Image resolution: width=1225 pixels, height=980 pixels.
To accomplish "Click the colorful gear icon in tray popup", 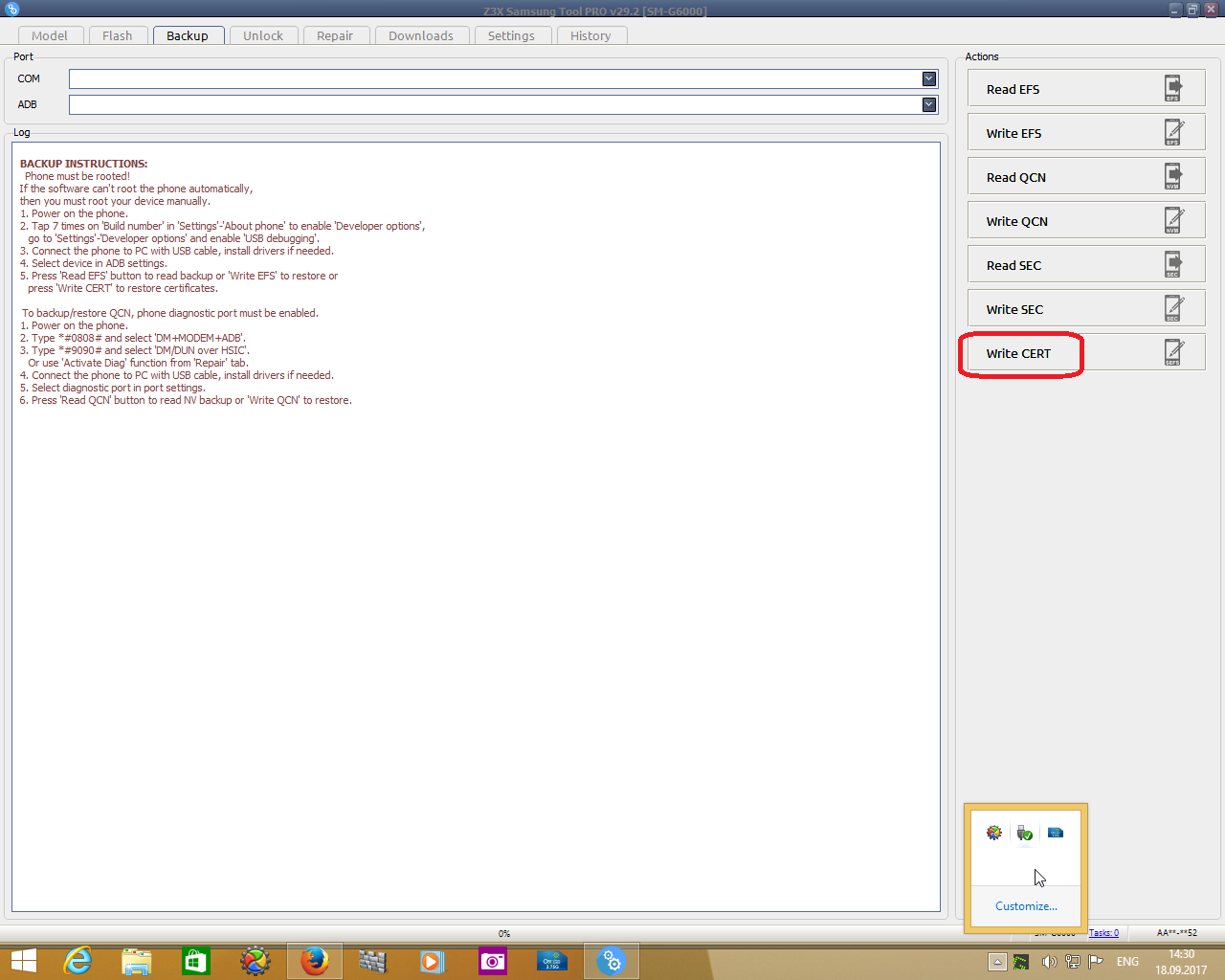I will pos(994,833).
